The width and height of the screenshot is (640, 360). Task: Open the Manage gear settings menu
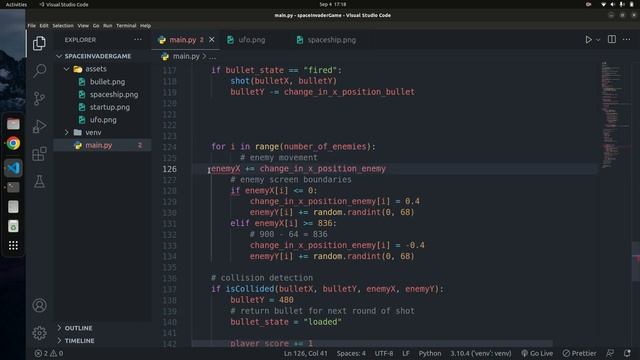pos(39,333)
